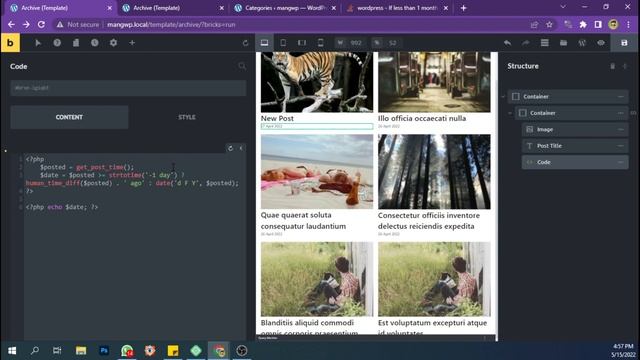Open the help question mark icon
Viewport: 640px width, 360px height.
click(57, 43)
